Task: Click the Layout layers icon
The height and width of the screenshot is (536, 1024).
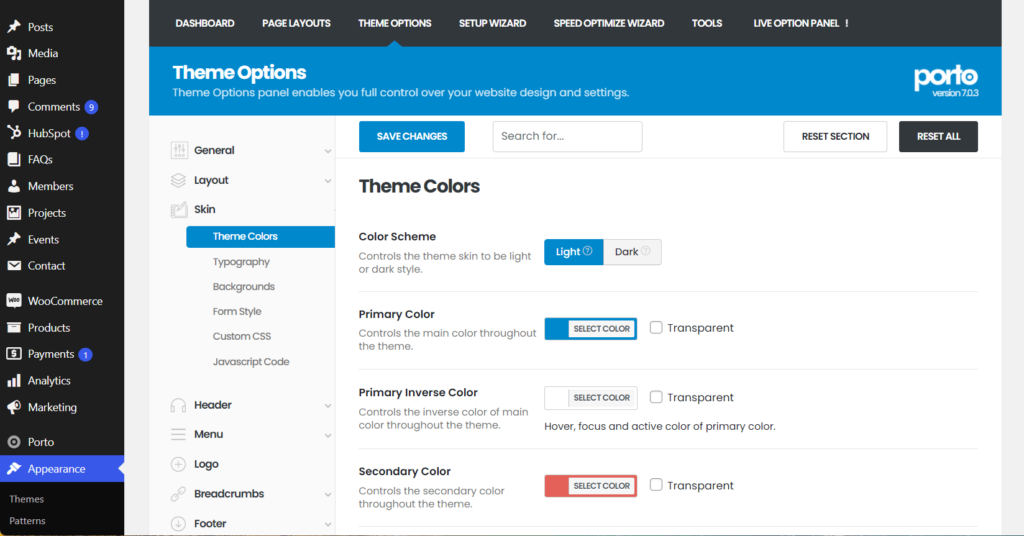Action: [x=178, y=180]
